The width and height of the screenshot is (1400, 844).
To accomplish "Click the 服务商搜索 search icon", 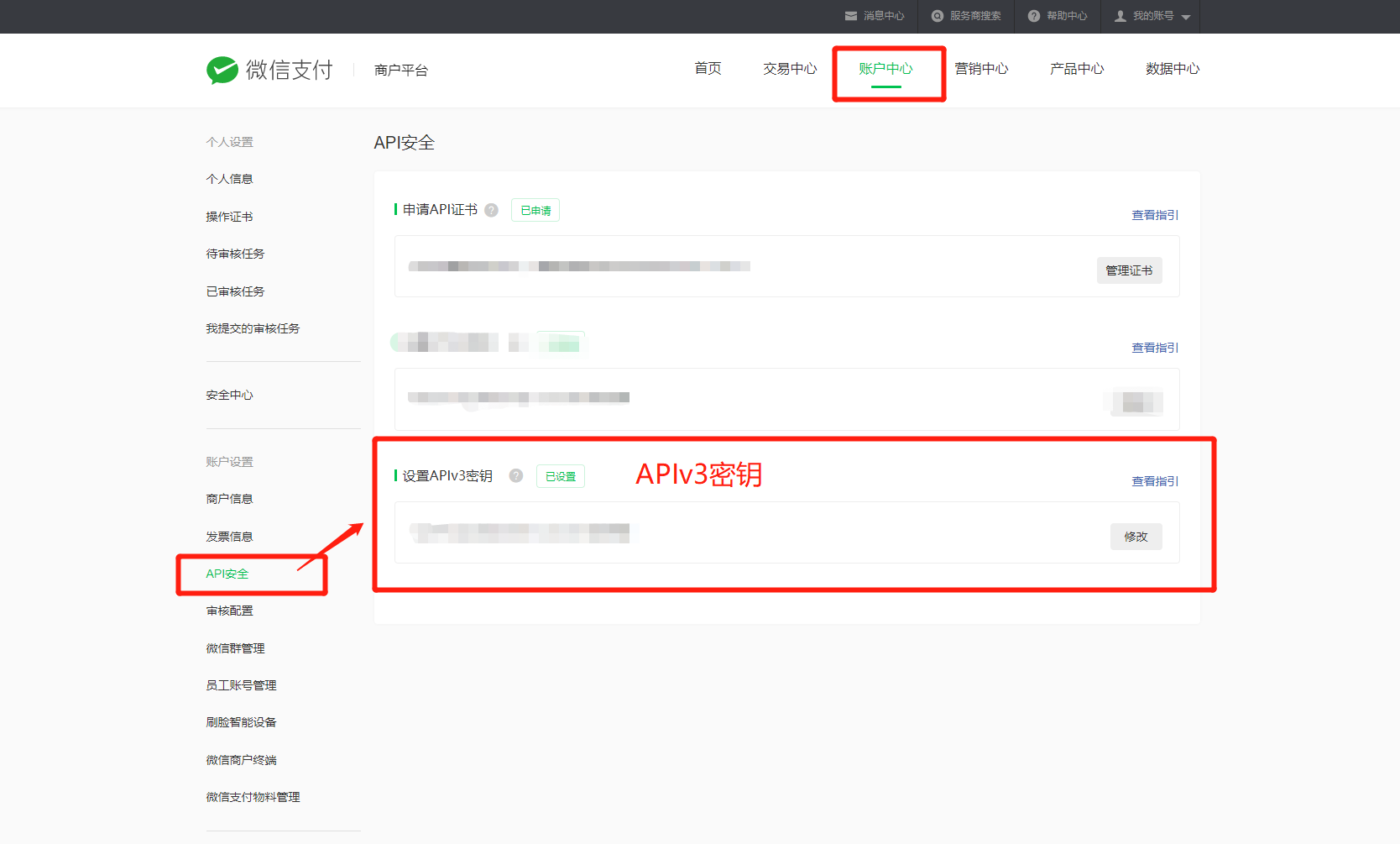I will [938, 16].
